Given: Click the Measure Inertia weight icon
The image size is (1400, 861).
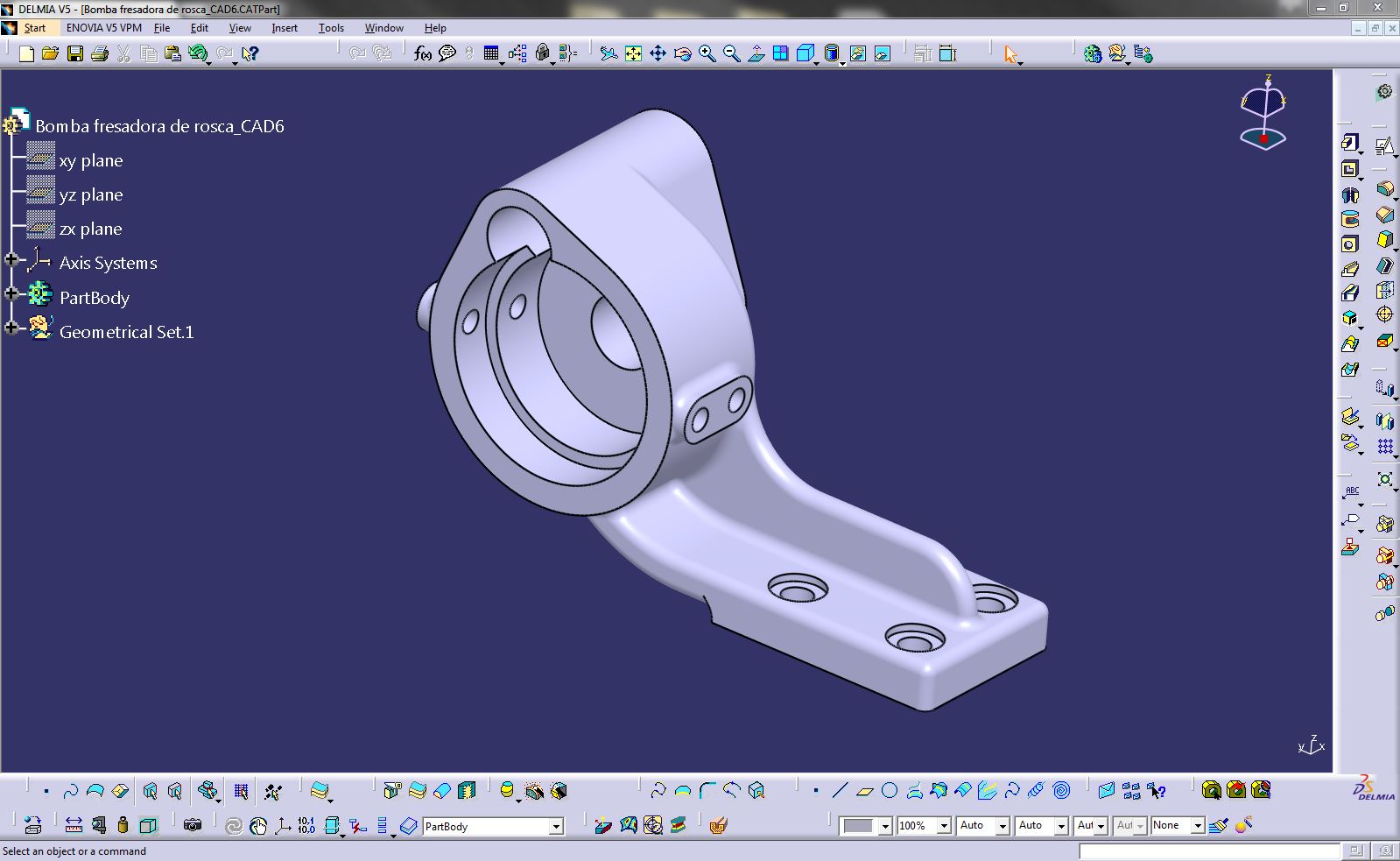Looking at the screenshot, I should coord(123,825).
